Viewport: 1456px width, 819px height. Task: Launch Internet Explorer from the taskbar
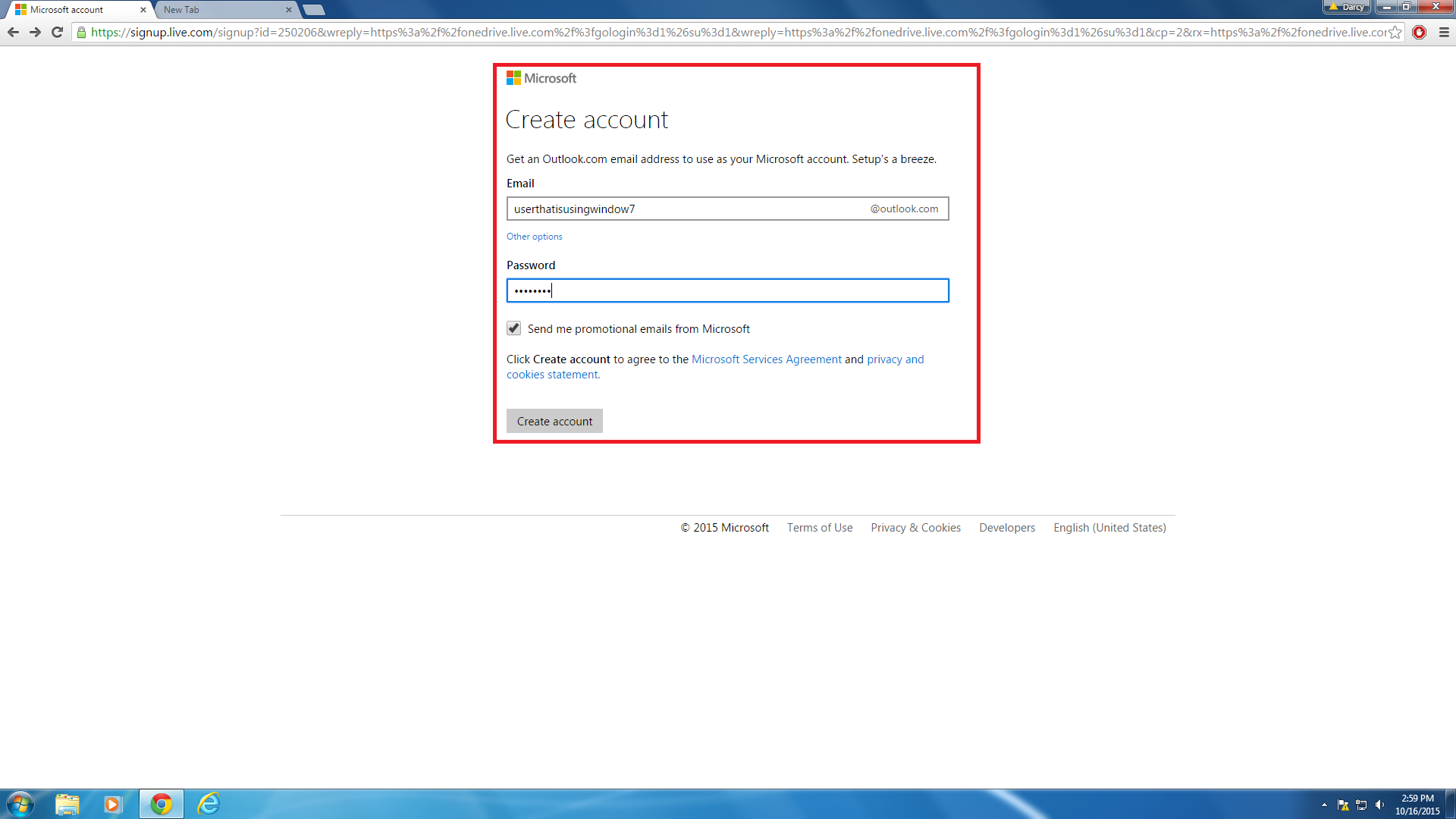coord(209,804)
